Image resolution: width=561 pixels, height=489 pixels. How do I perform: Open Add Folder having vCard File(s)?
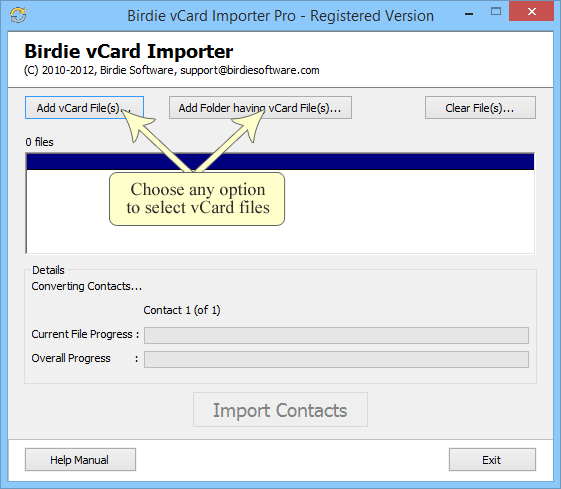(260, 108)
